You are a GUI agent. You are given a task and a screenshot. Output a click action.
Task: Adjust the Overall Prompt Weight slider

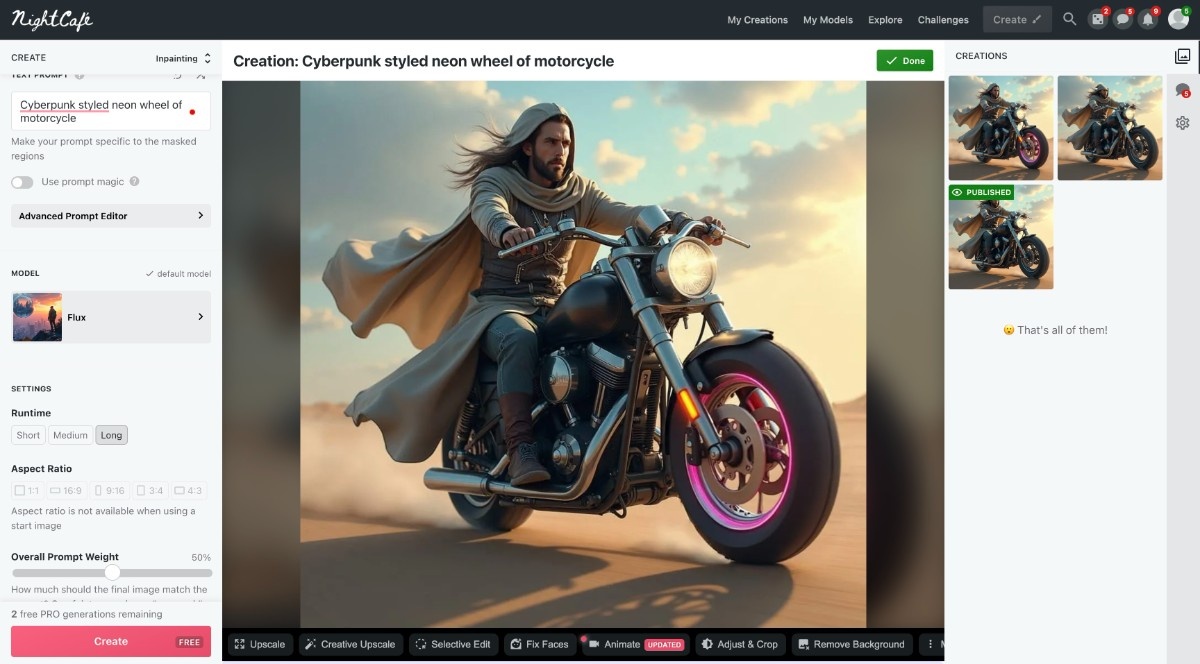point(112,573)
